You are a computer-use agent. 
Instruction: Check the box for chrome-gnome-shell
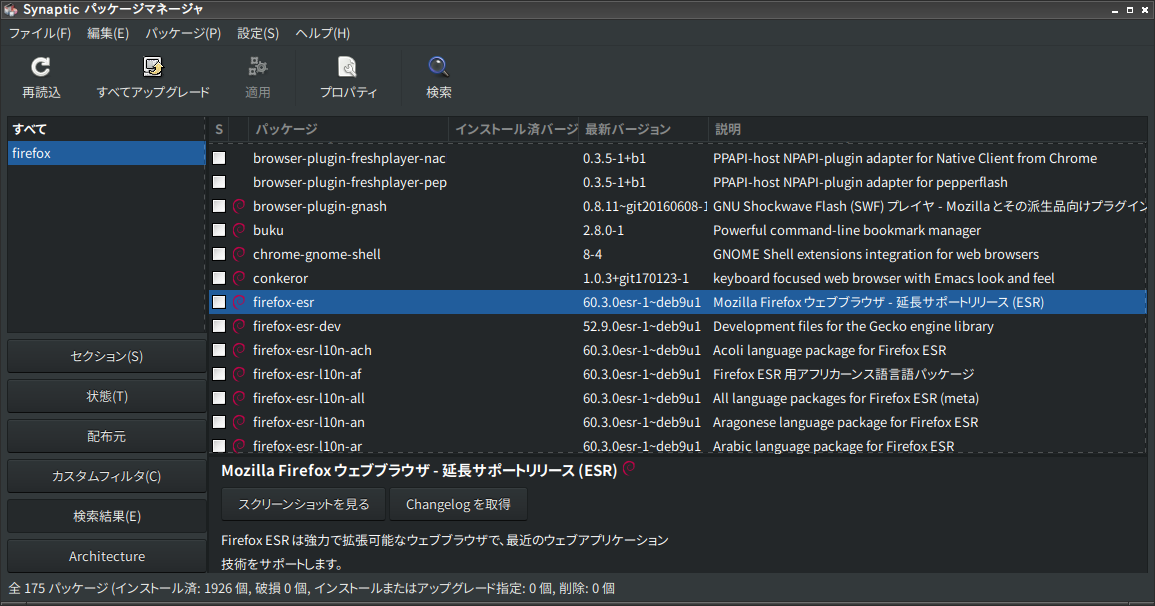[219, 254]
